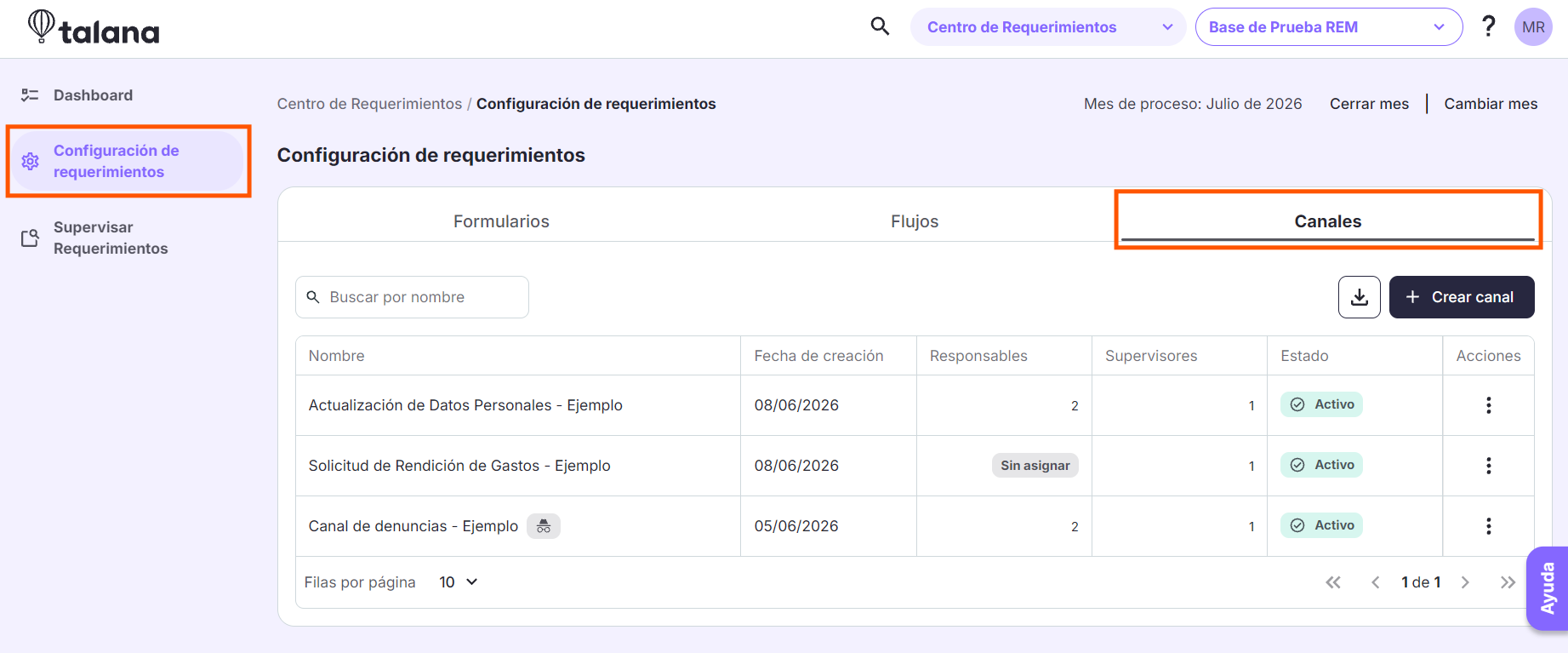1568x653 pixels.
Task: Click the Supervisar Requerimientos sidebar icon
Action: [x=31, y=238]
